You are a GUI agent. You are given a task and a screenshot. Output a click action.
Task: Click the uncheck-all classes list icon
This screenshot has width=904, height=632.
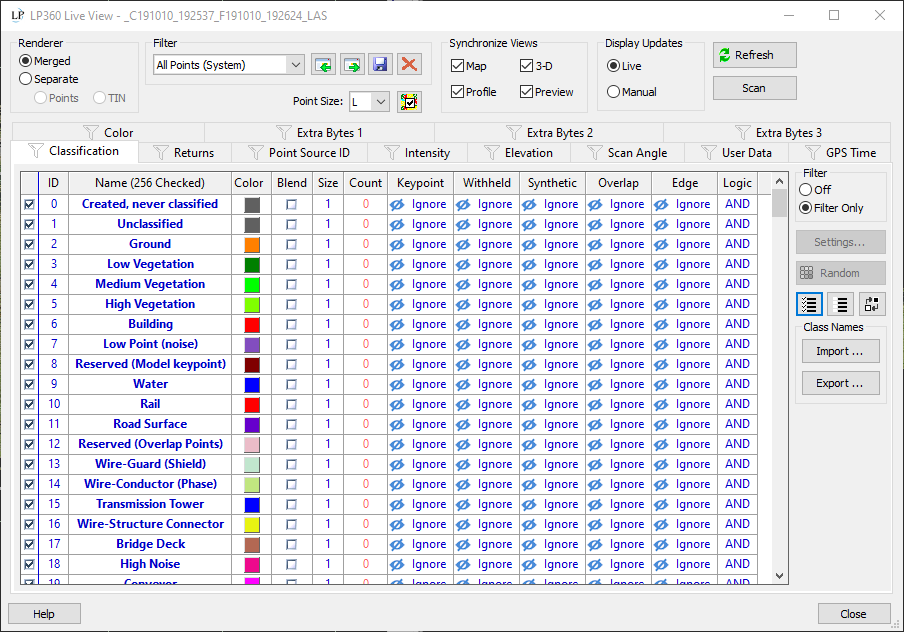click(x=841, y=304)
